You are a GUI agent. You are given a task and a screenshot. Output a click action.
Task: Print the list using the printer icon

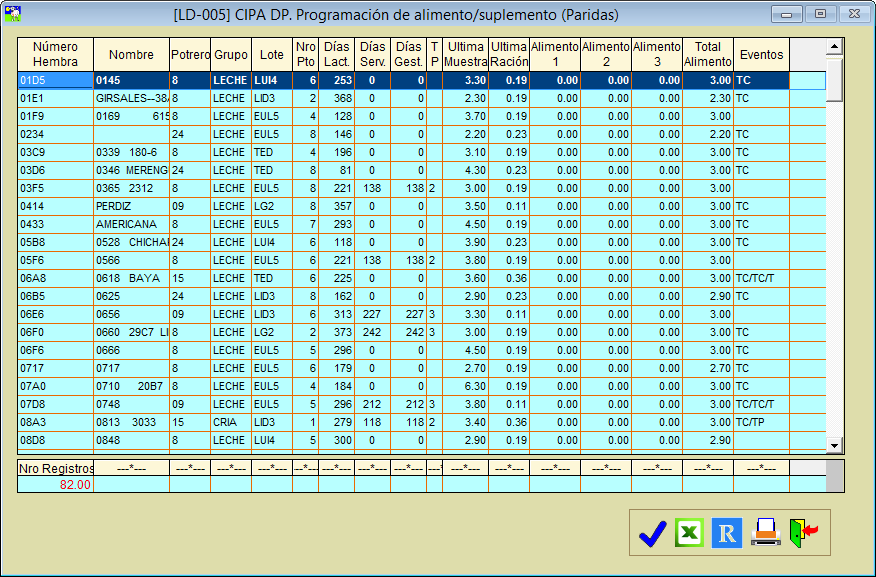(766, 533)
